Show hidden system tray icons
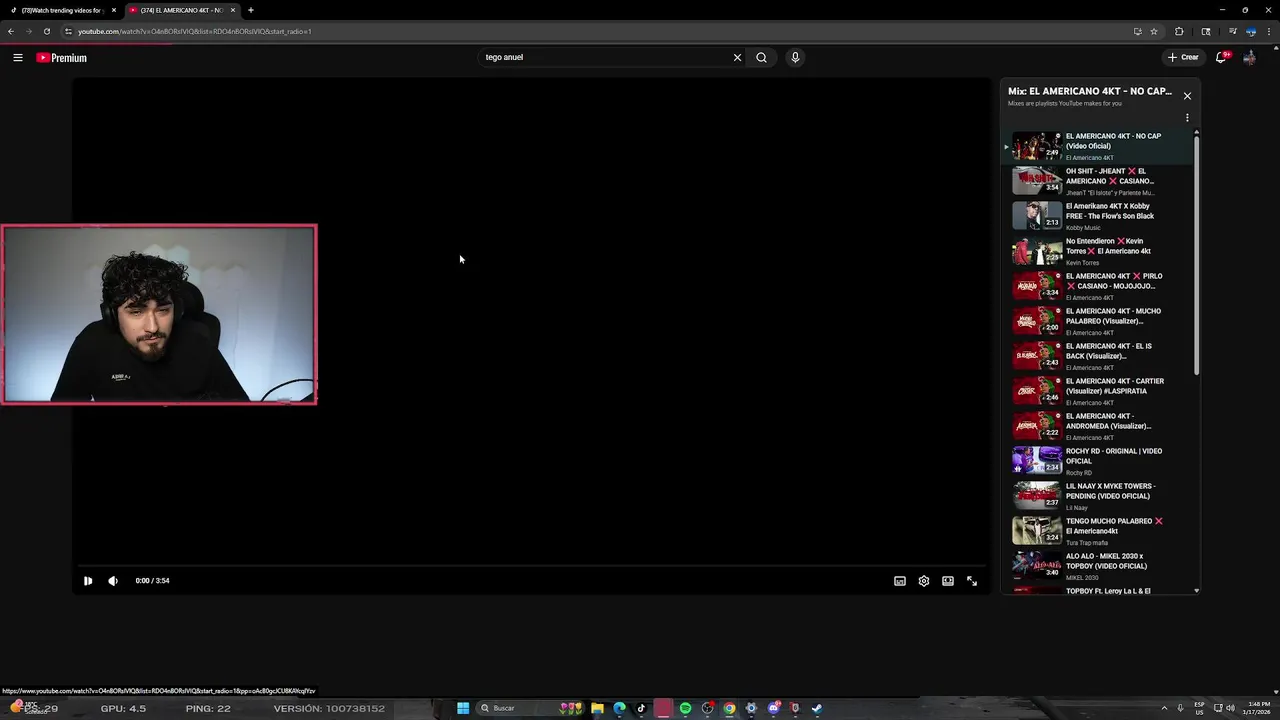Viewport: 1280px width, 720px height. [x=1166, y=708]
